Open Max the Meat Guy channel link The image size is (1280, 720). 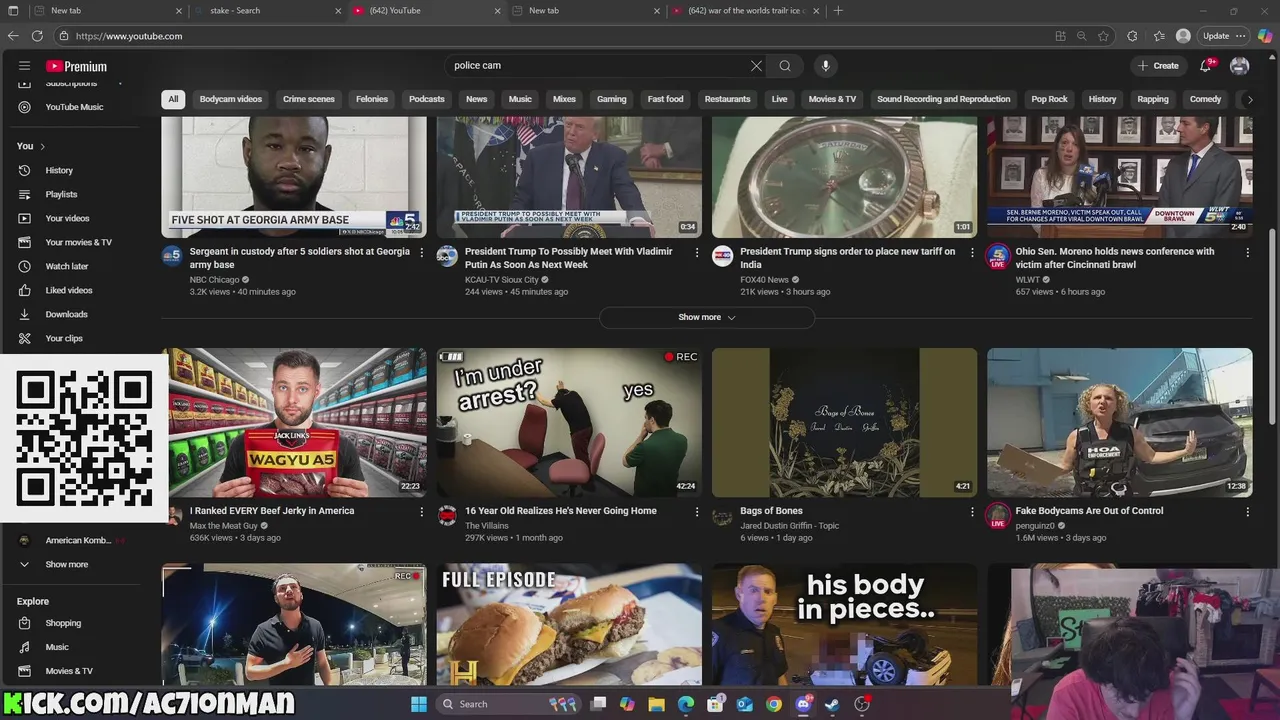click(x=224, y=526)
